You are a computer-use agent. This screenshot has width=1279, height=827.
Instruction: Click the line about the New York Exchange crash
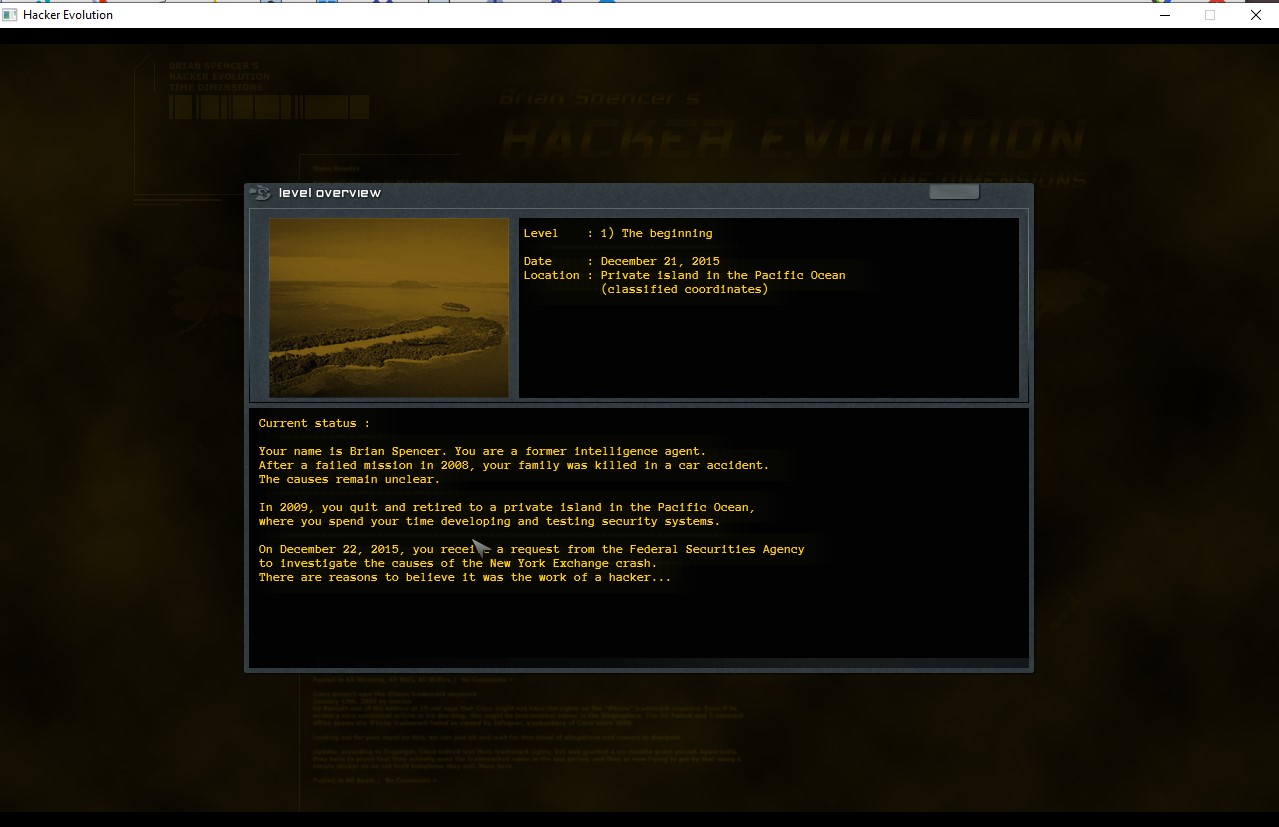coord(458,563)
